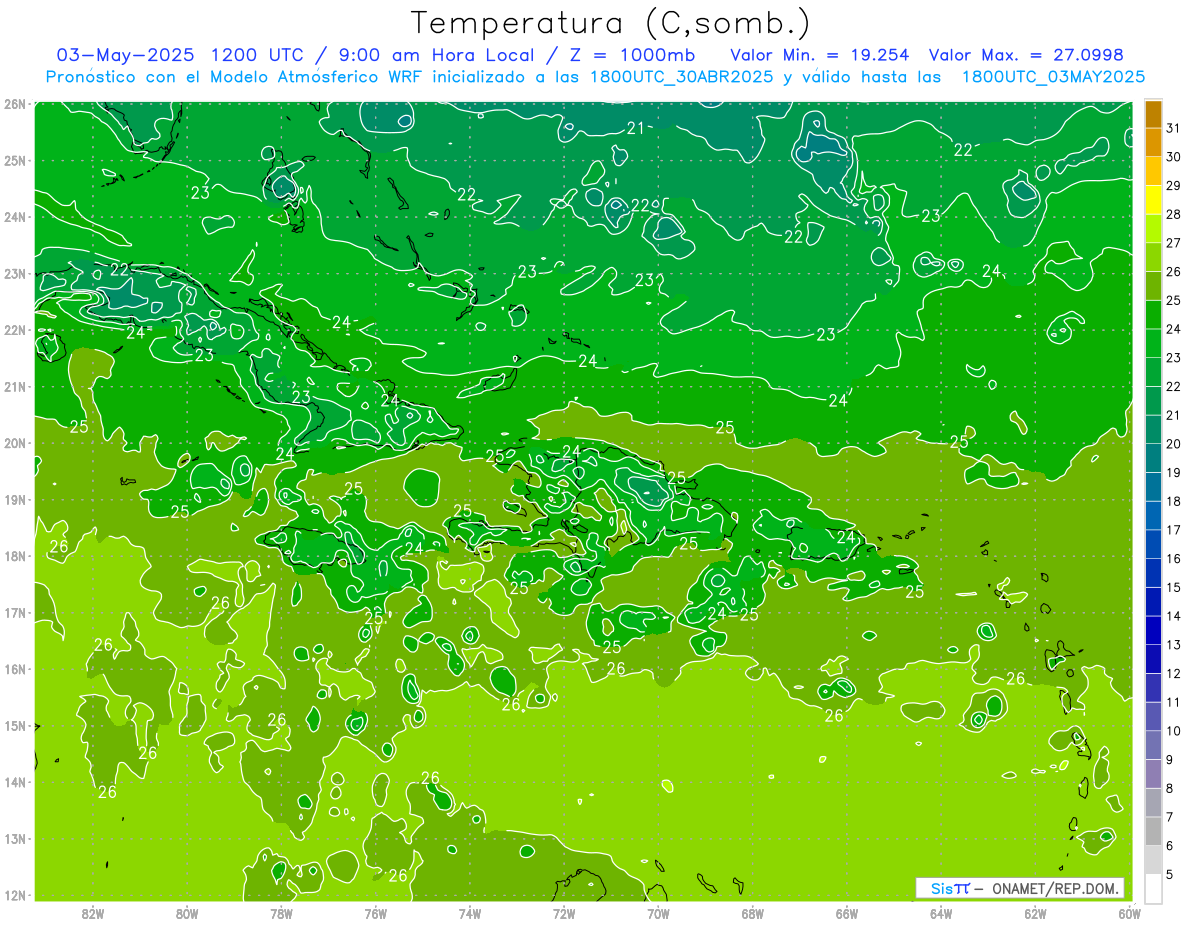Click the '60W' longitude axis label
This screenshot has height=927, width=1200.
click(1130, 913)
